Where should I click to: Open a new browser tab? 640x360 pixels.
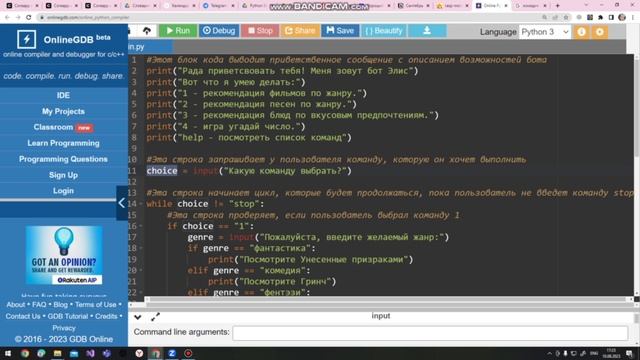click(x=558, y=6)
